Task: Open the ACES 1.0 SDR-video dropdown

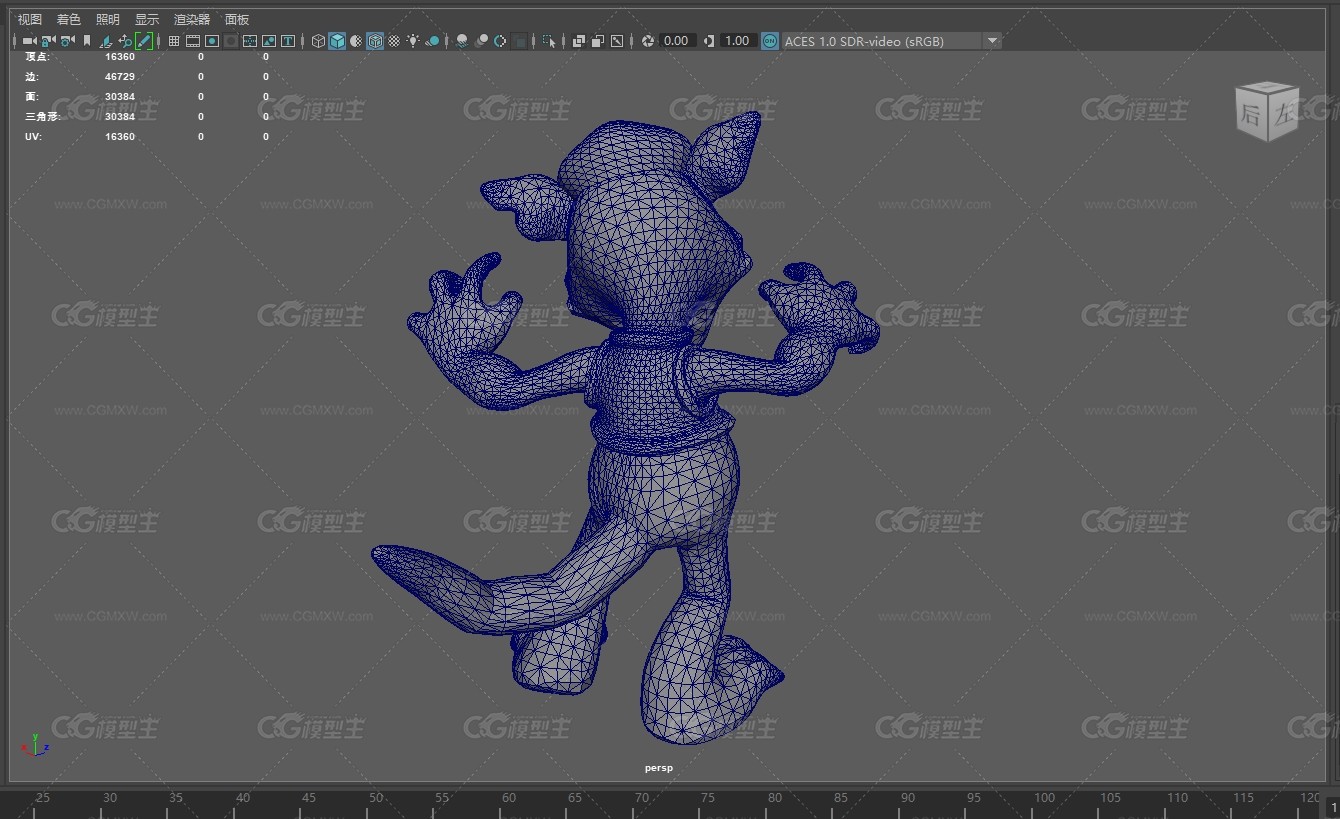Action: [891, 41]
